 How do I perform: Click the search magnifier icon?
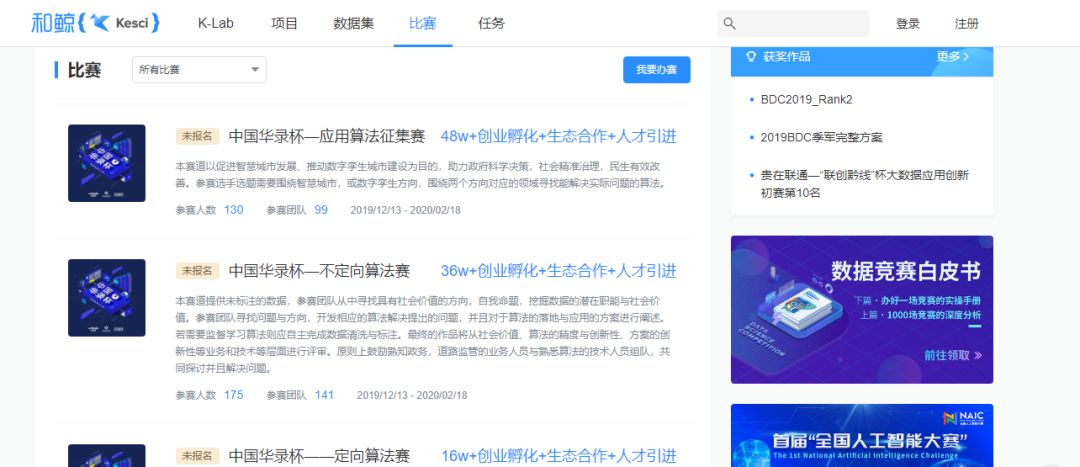click(x=729, y=23)
